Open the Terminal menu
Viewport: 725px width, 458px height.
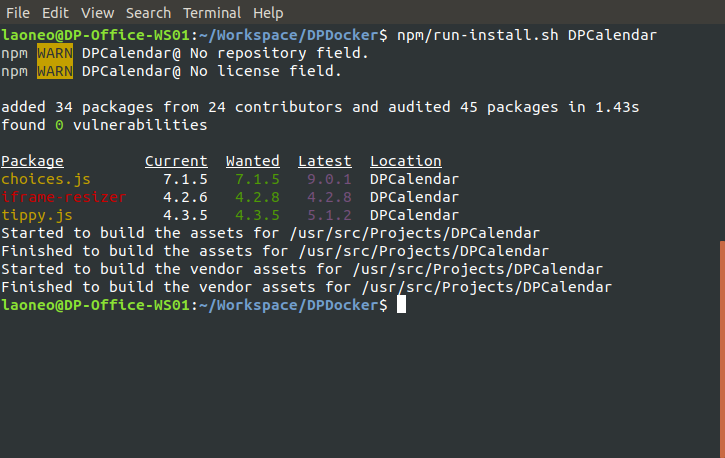pyautogui.click(x=212, y=13)
